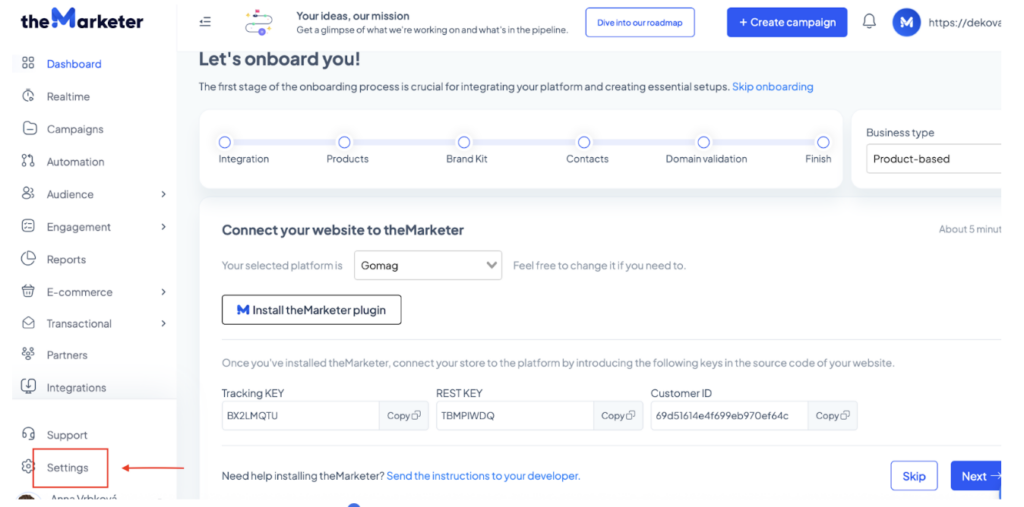Select the Brand Kit step circle
1024x507 pixels.
[464, 142]
